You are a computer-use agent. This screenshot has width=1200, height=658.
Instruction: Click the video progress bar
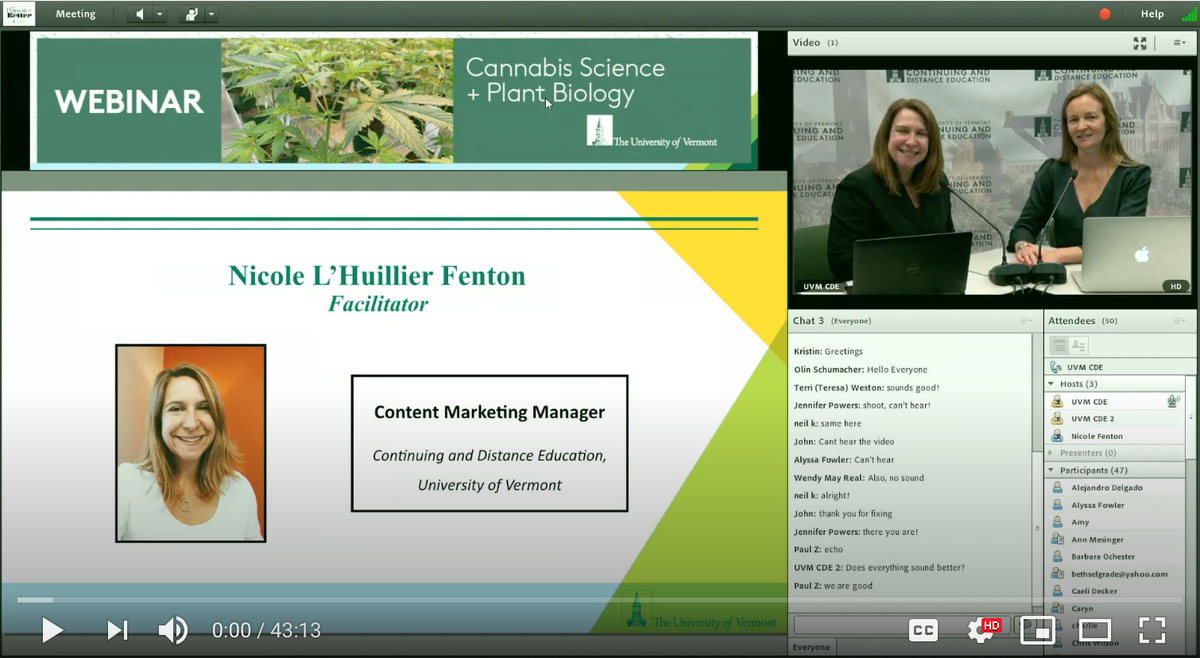pos(600,600)
